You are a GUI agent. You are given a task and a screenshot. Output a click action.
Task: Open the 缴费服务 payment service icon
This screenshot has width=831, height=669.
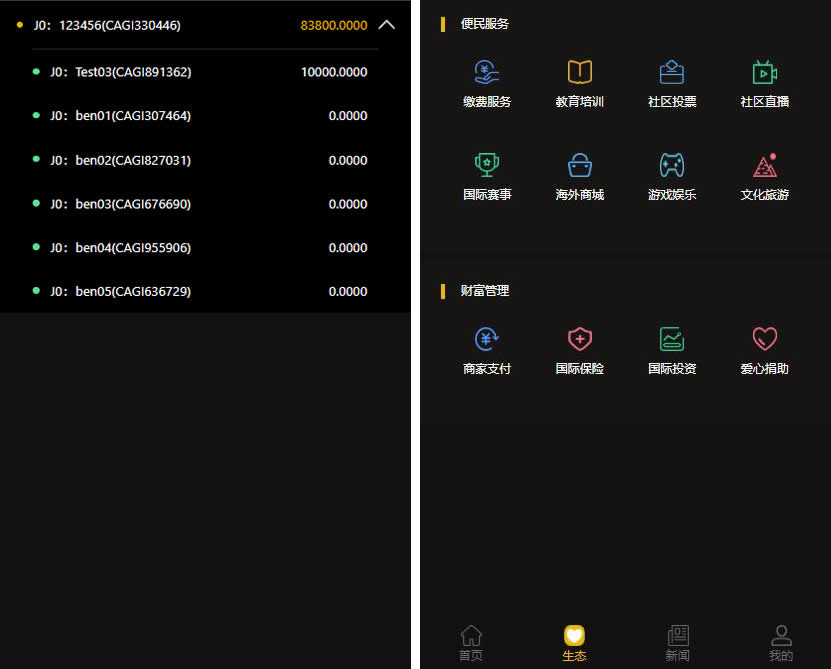(487, 73)
